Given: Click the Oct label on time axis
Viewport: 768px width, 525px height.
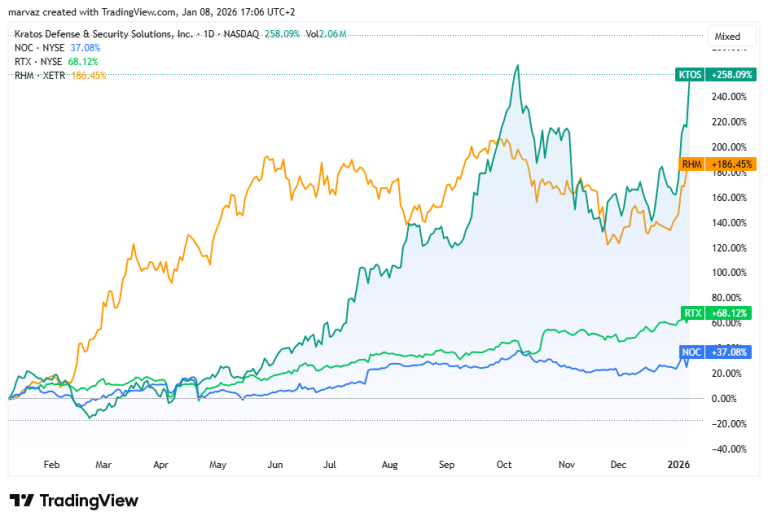Looking at the screenshot, I should [504, 464].
